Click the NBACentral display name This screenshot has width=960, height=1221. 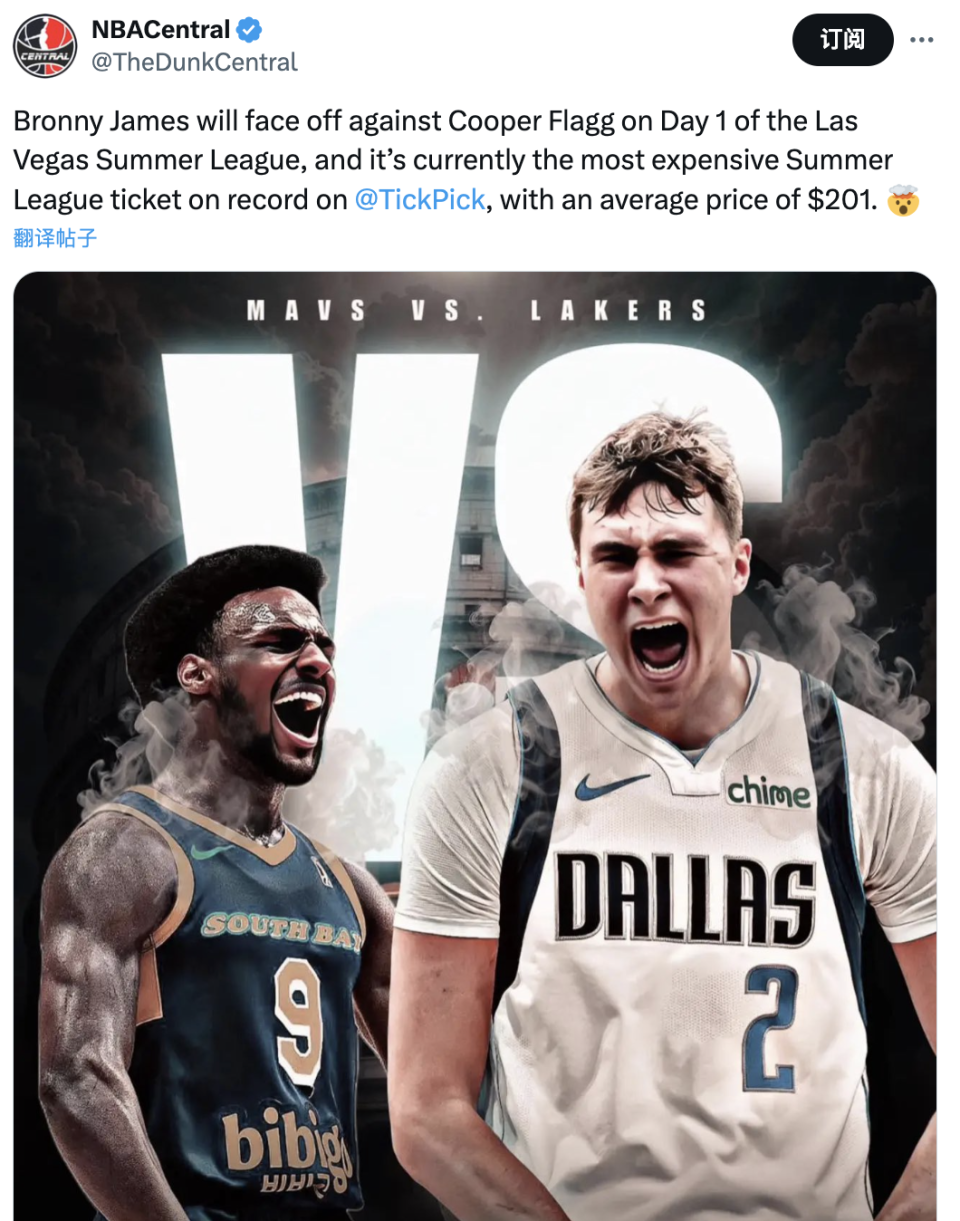[x=161, y=30]
